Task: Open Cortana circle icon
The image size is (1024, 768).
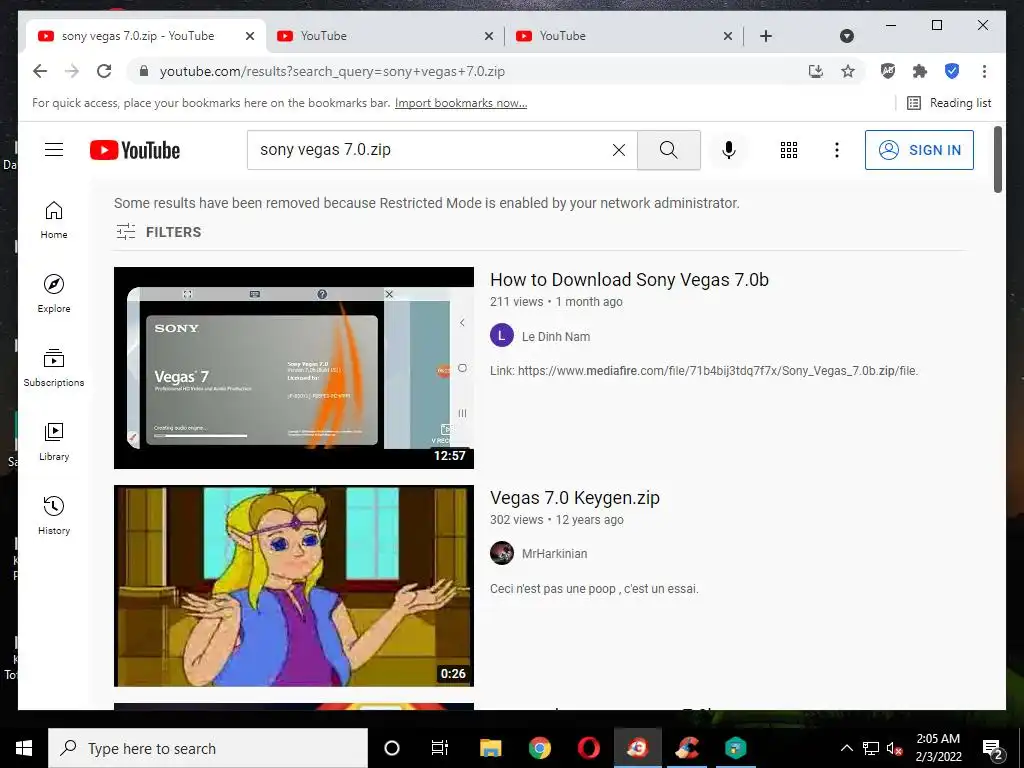Action: (x=392, y=748)
